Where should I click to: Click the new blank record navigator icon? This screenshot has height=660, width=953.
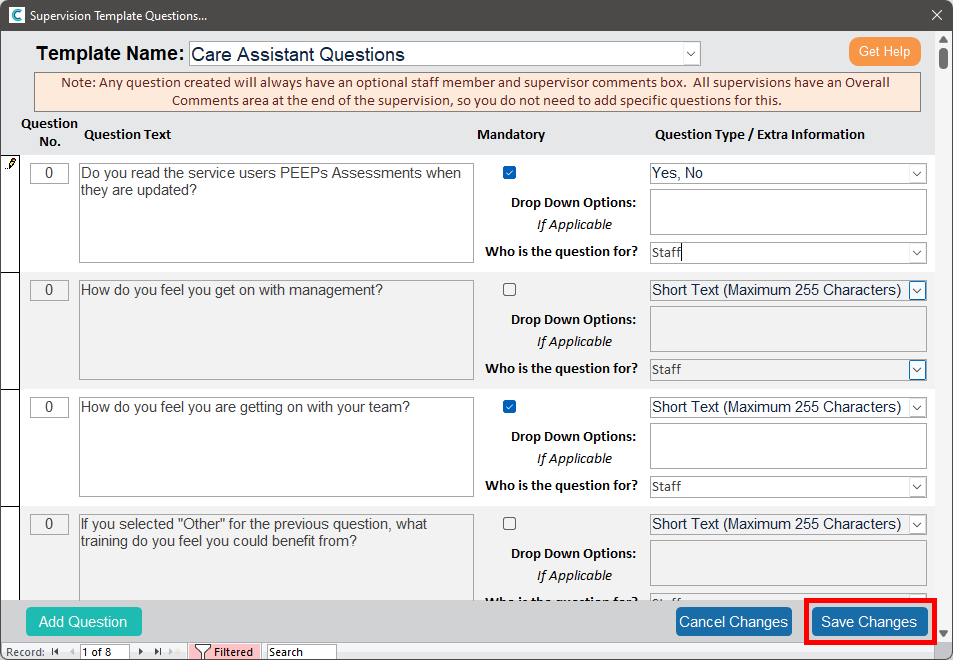[175, 652]
